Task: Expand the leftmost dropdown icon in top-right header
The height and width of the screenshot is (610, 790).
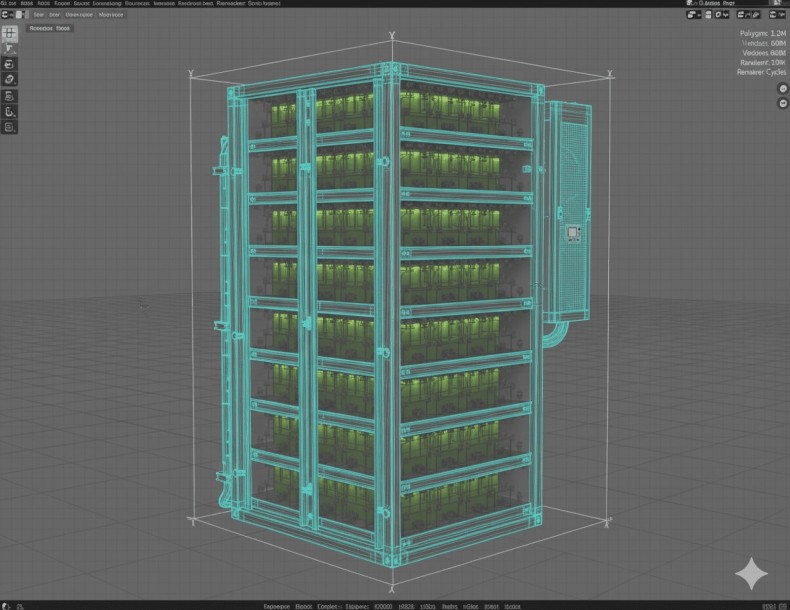Action: click(694, 15)
